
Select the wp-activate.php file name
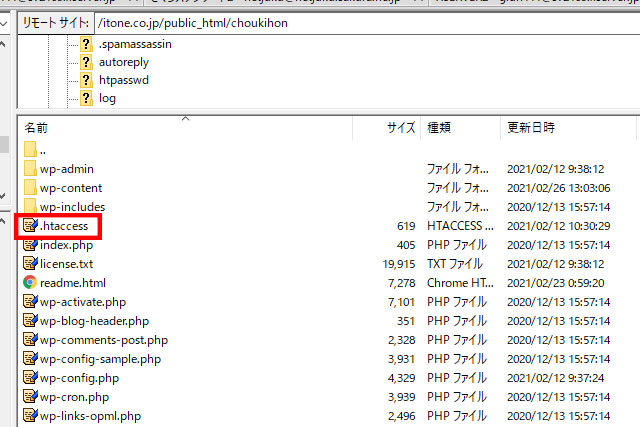[x=83, y=302]
